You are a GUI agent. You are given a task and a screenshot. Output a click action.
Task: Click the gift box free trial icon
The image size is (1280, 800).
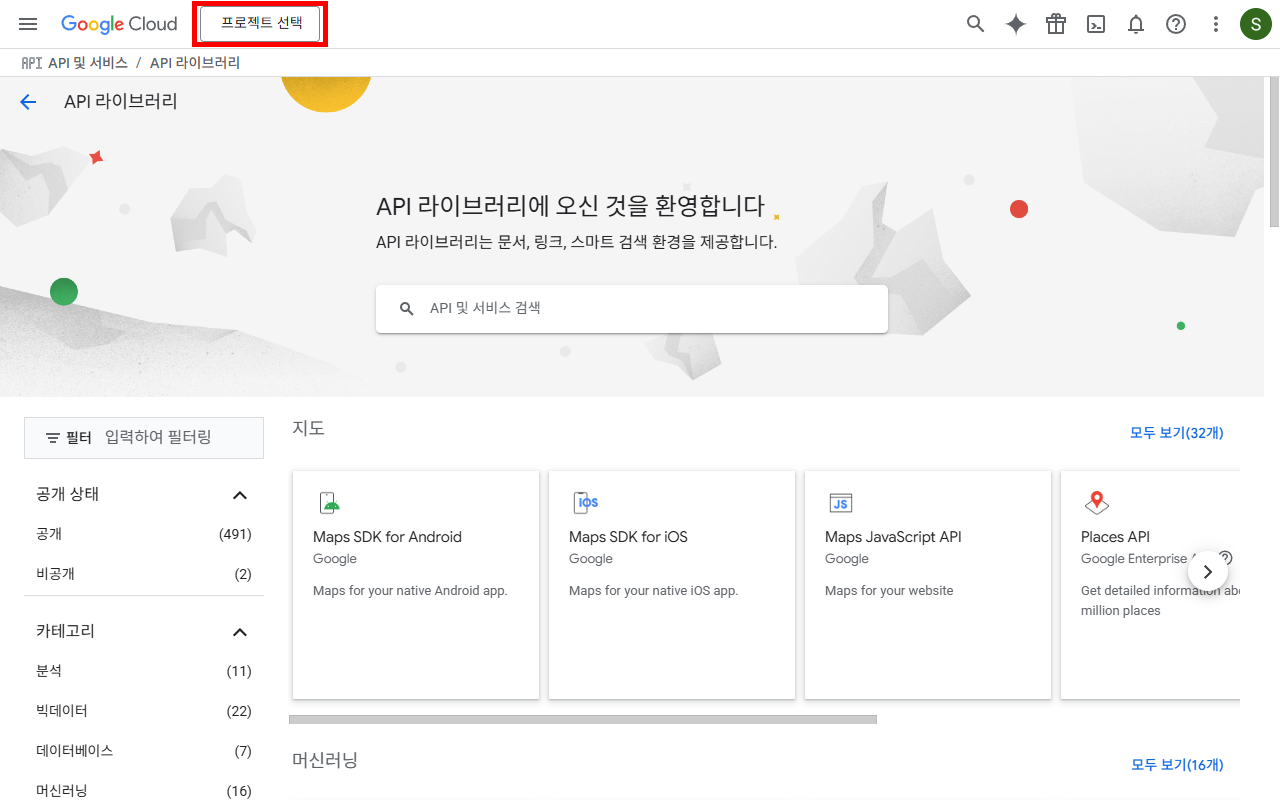pyautogui.click(x=1056, y=24)
